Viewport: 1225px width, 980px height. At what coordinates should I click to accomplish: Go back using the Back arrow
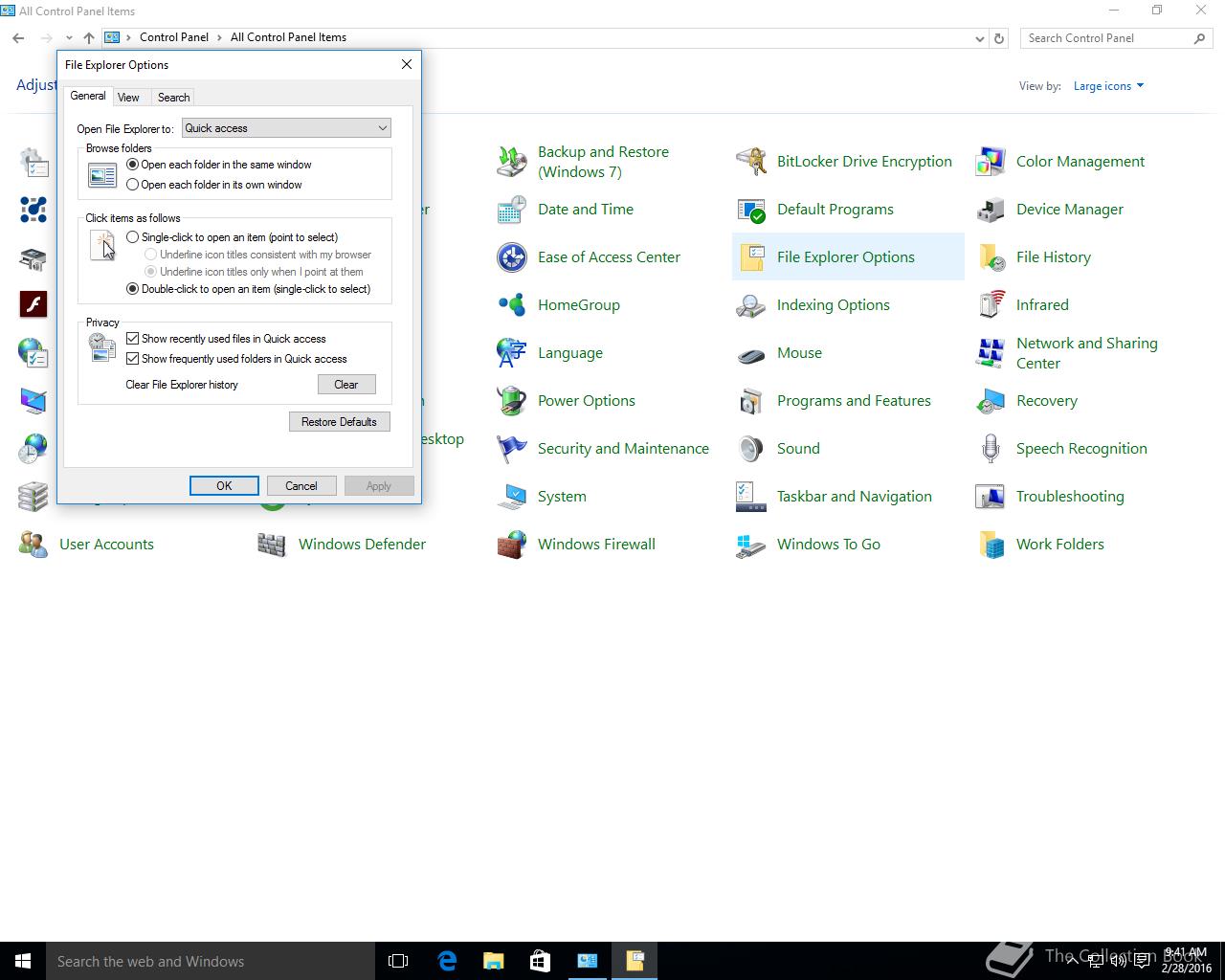tap(18, 38)
